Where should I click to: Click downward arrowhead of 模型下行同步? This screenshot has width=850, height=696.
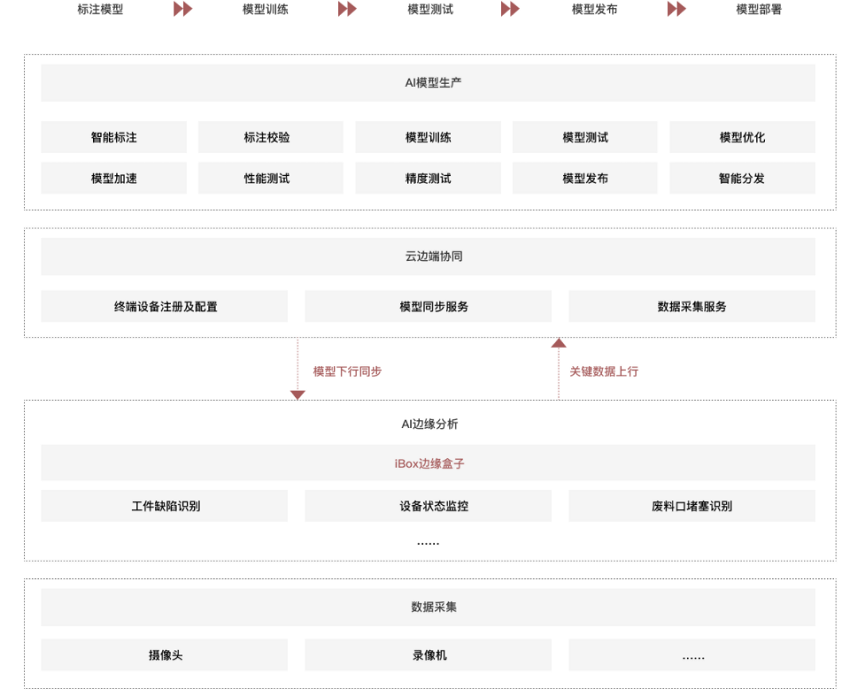click(x=298, y=395)
